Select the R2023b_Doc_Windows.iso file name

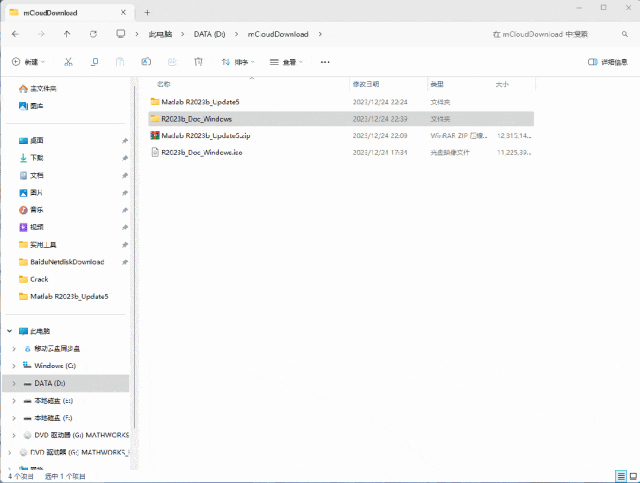202,152
